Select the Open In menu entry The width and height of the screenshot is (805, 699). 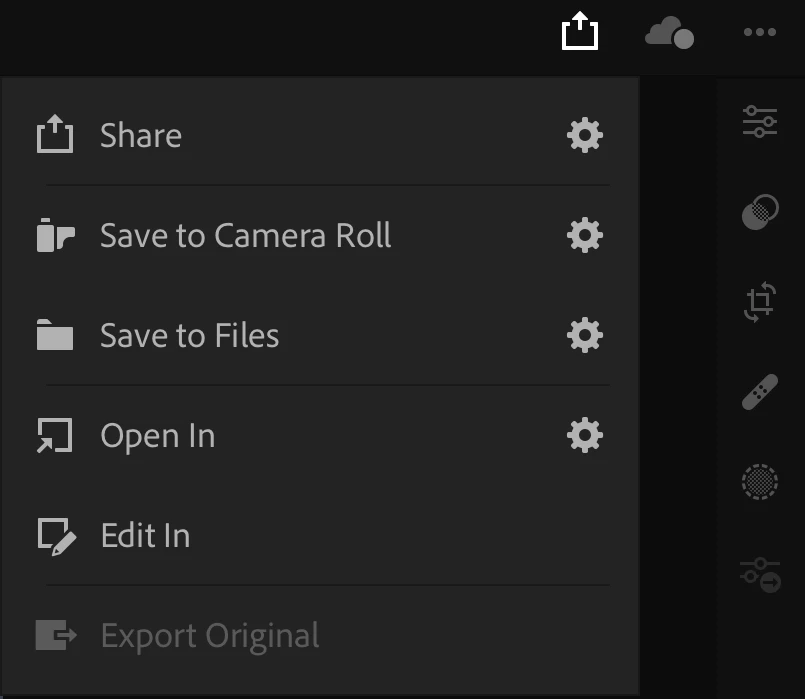157,436
